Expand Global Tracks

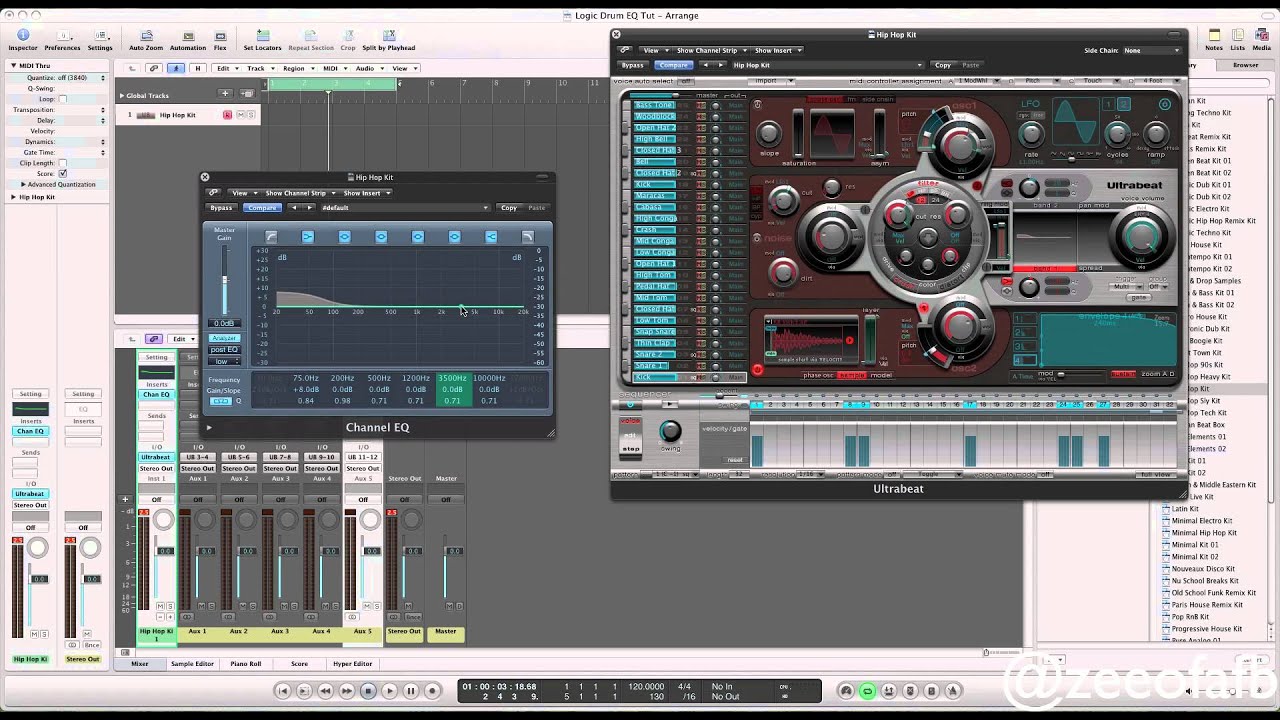point(122,96)
